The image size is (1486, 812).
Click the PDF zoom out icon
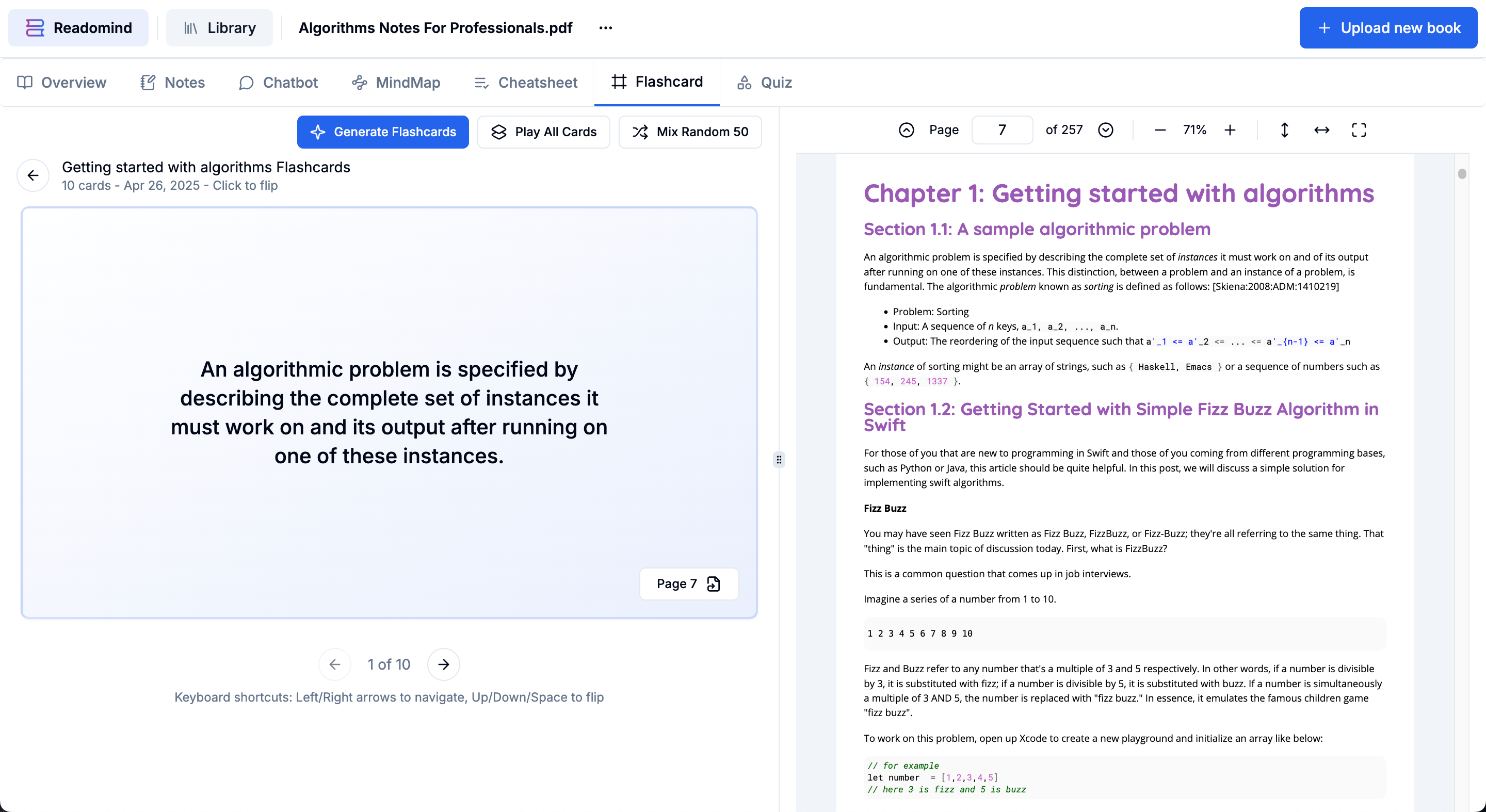[x=1160, y=131]
